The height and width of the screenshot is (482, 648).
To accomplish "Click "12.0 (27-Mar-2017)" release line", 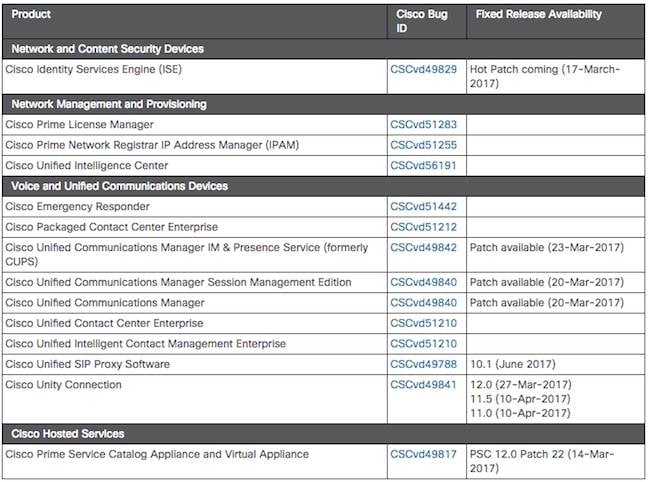I will [x=521, y=385].
